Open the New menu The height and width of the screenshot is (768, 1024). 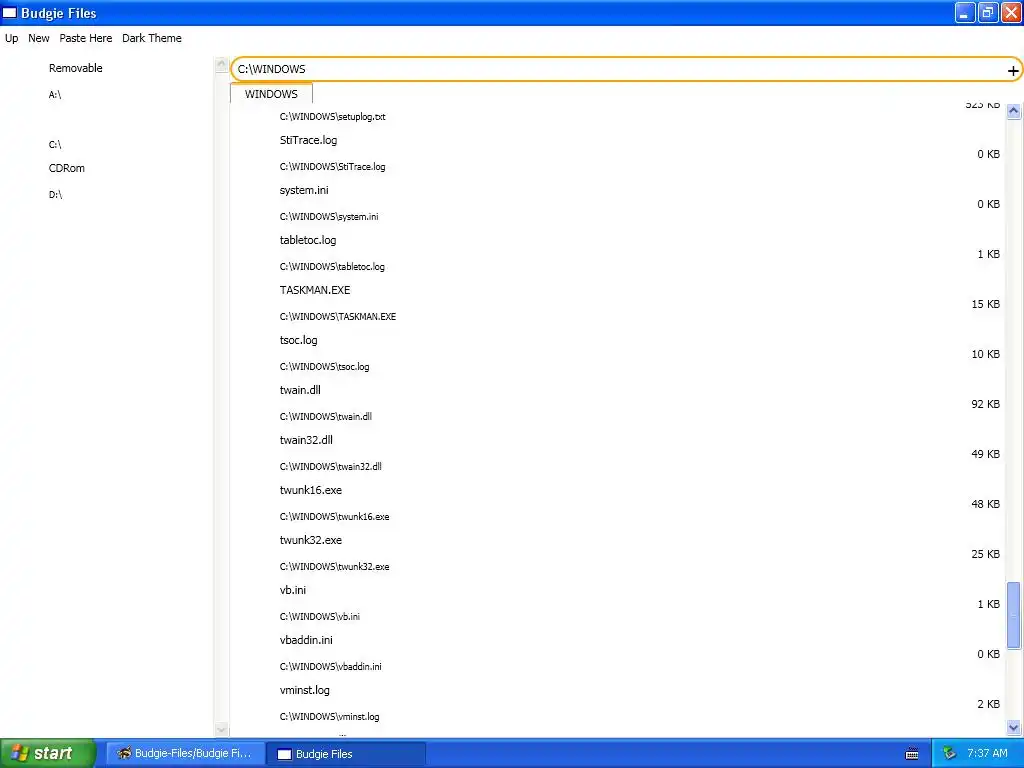(x=39, y=38)
